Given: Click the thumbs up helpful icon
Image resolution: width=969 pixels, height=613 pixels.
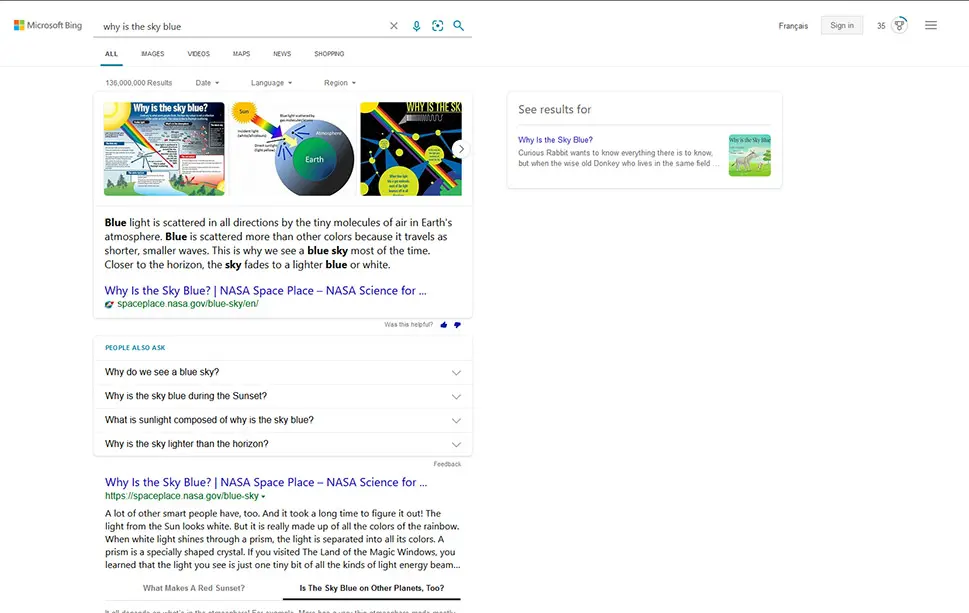Looking at the screenshot, I should [x=444, y=325].
